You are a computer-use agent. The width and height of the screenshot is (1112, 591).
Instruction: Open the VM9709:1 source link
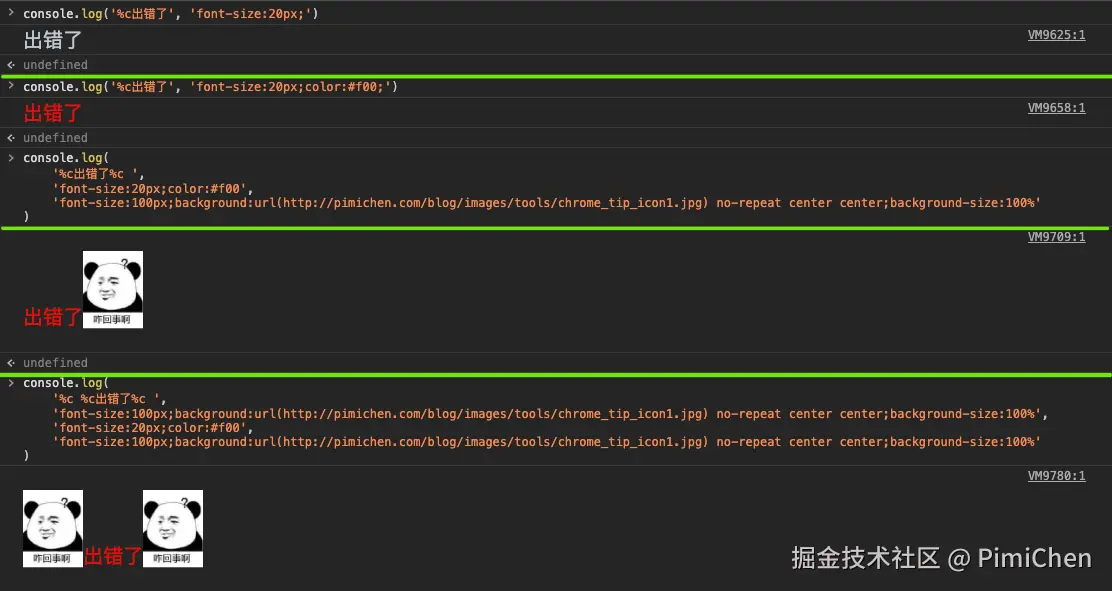click(x=1056, y=236)
